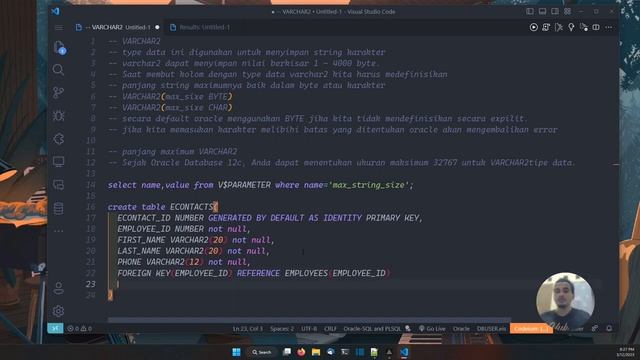The image size is (640, 360).
Task: Click line number 23 in the gutter
Action: [91, 284]
